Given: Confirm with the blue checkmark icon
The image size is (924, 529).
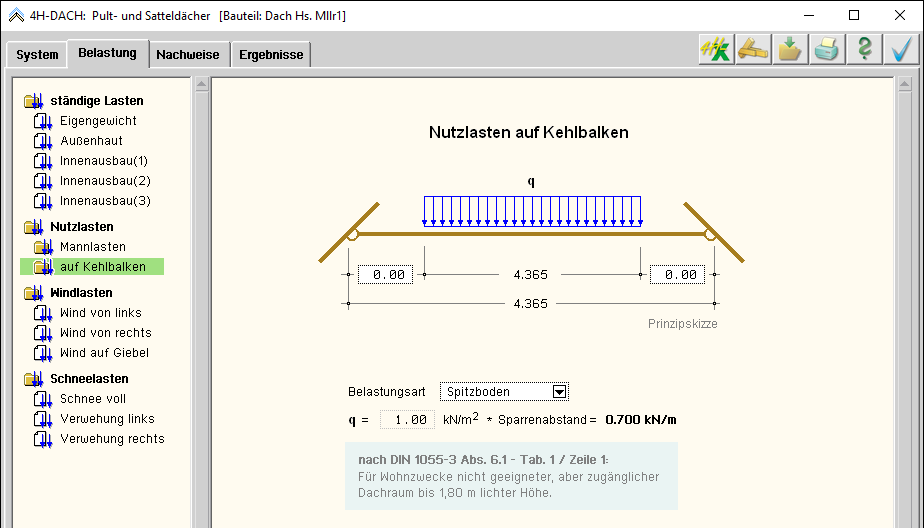Looking at the screenshot, I should (902, 50).
